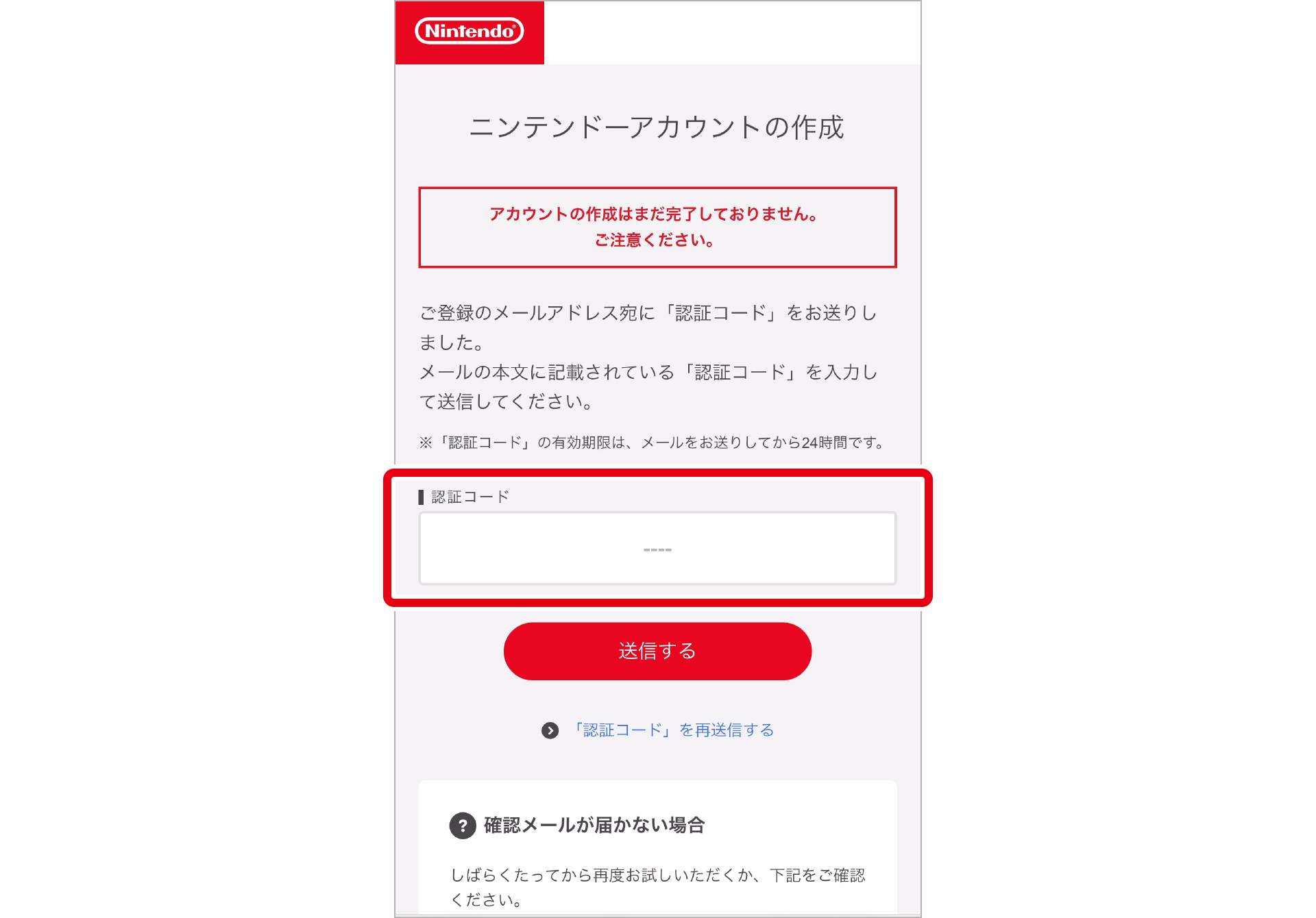Click the しばらくたってから再度お試し help text
This screenshot has width=1316, height=918.
(658, 887)
